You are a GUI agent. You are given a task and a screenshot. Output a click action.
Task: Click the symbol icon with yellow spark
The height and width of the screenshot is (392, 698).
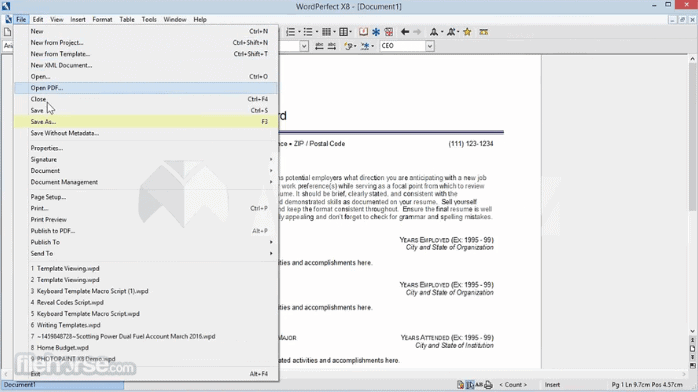pyautogui.click(x=348, y=46)
